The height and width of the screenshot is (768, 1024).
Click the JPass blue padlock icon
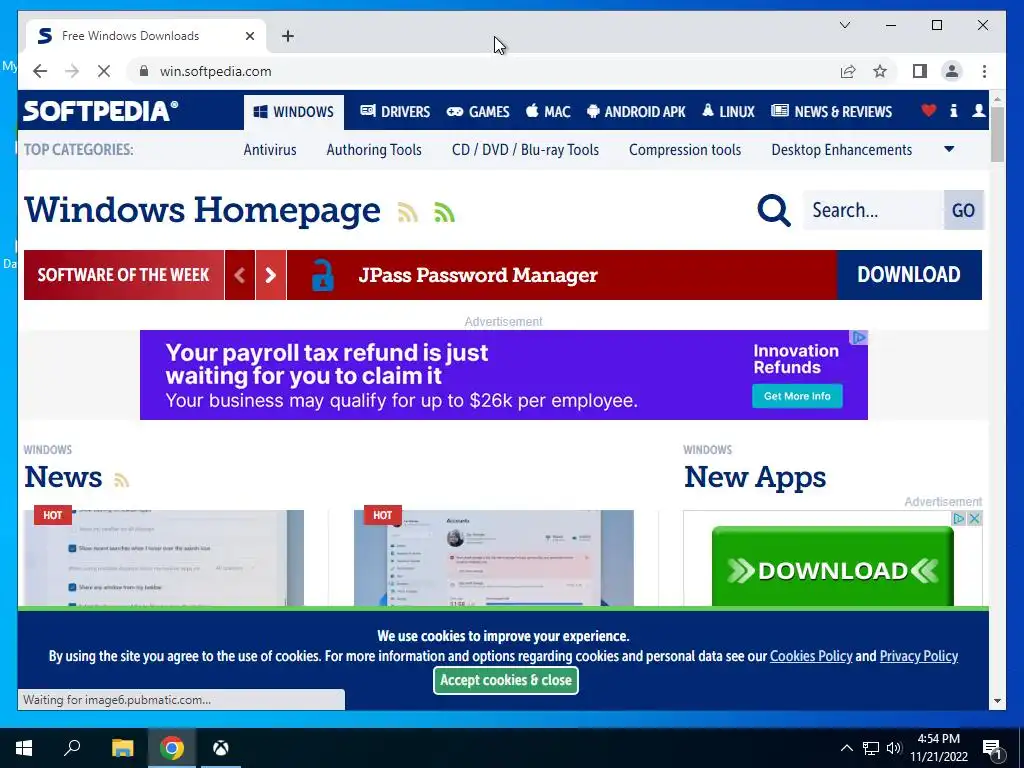323,275
